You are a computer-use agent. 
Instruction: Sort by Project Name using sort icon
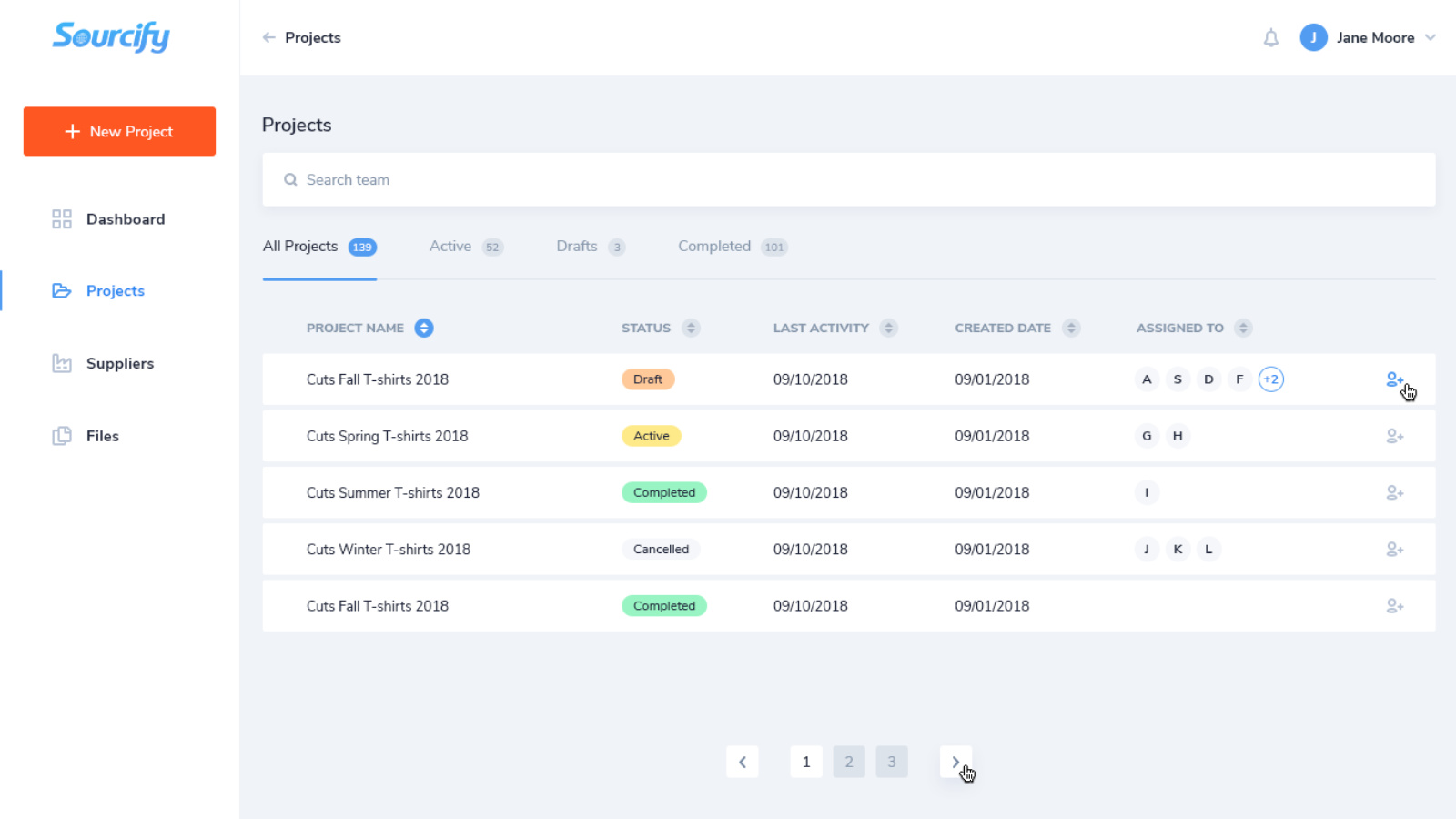pos(424,328)
